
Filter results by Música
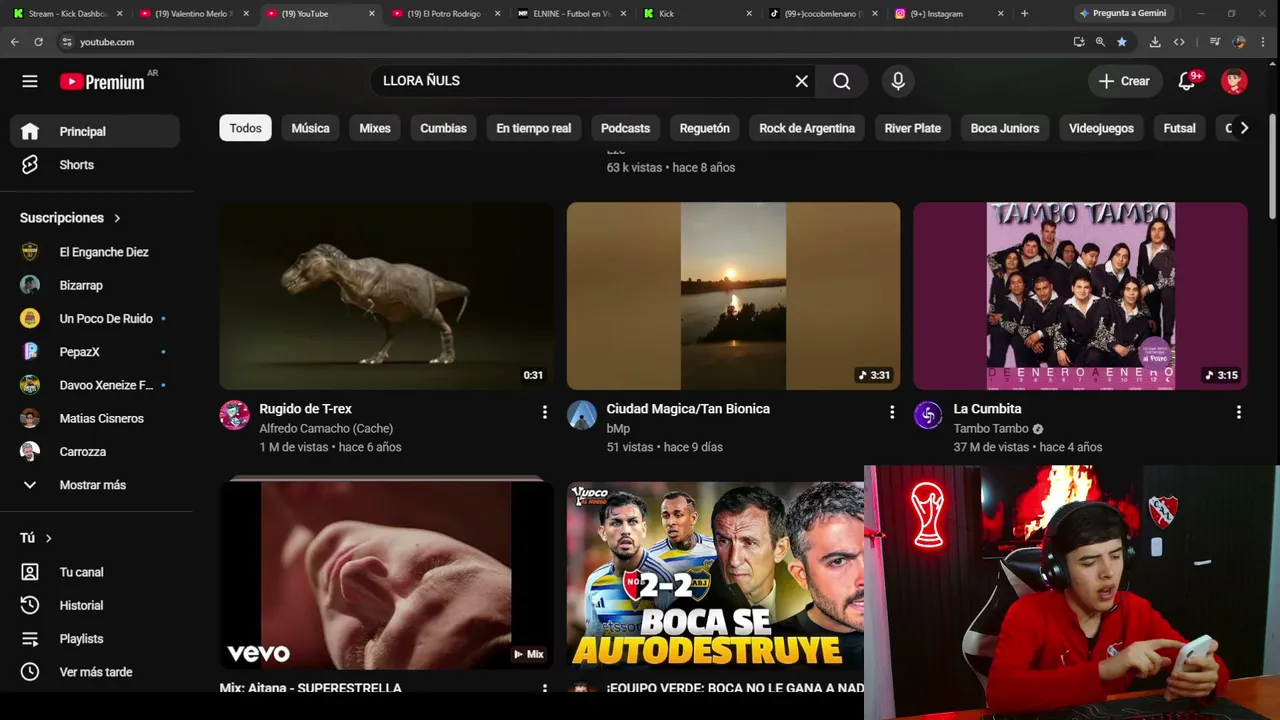[310, 128]
